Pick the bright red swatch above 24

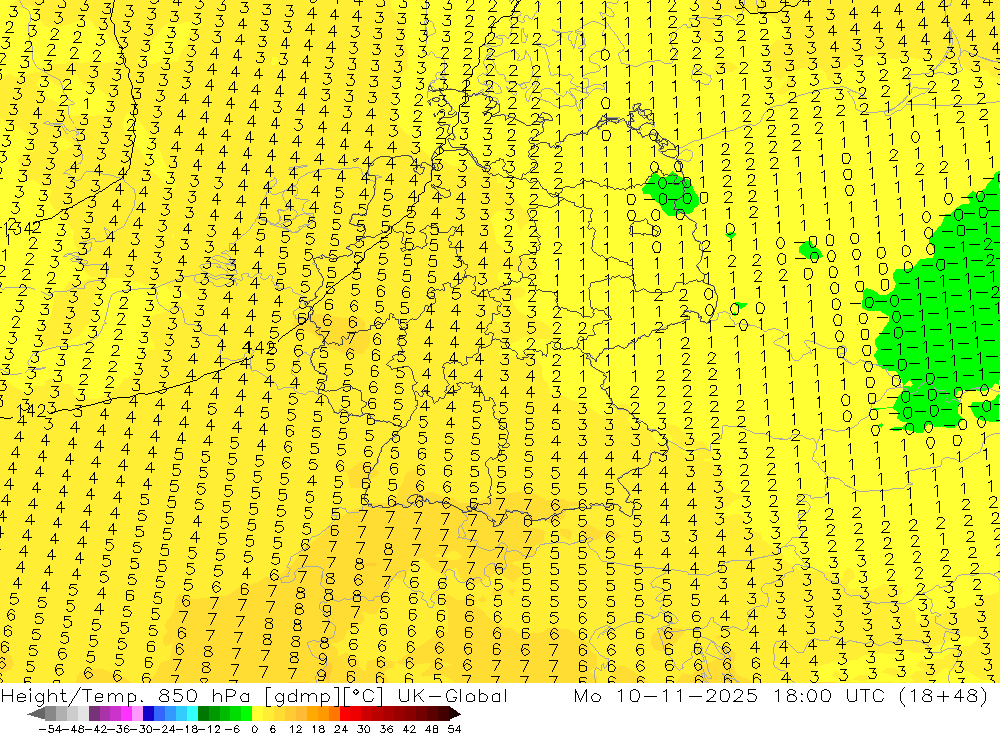[345, 714]
